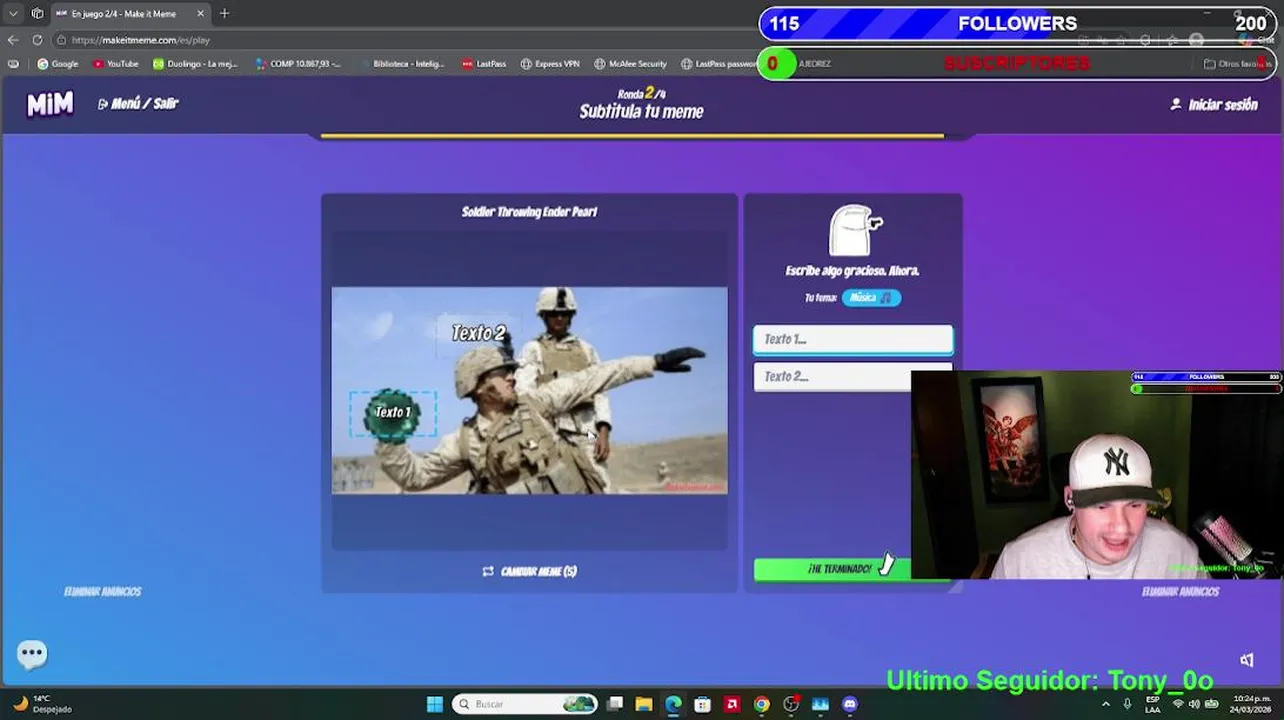Open Microsoft Edge from taskbar
The height and width of the screenshot is (720, 1284).
pos(673,704)
